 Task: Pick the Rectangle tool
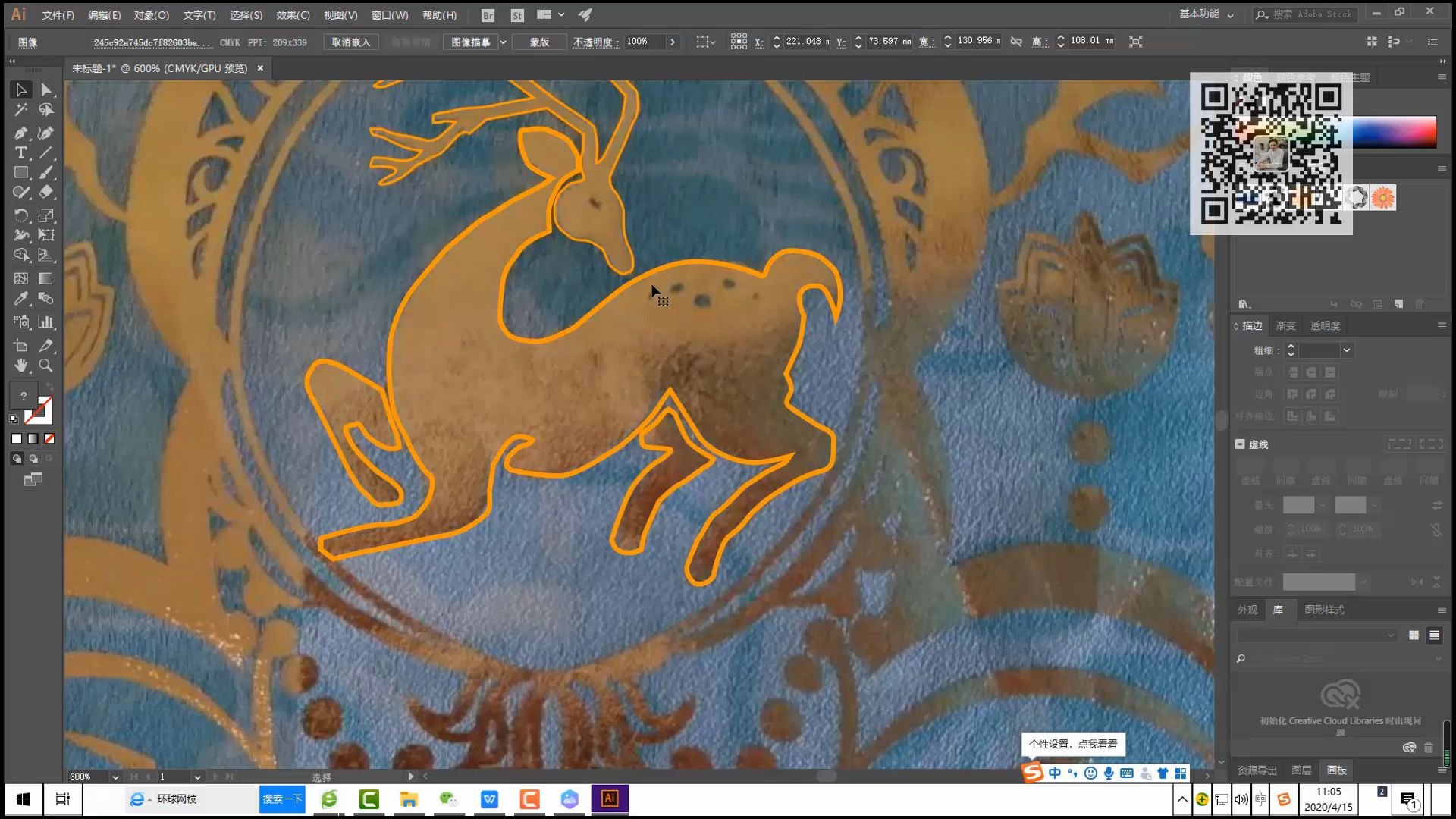click(x=20, y=173)
